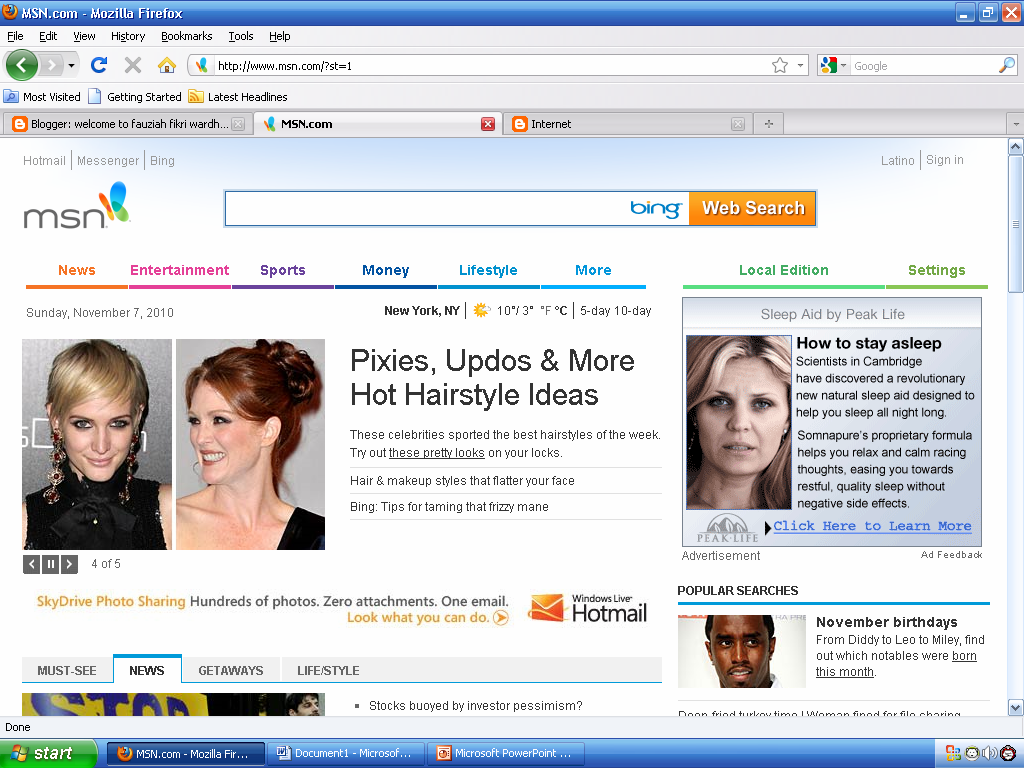
Task: Open the Latest Headlines feed bookmark
Action: (x=238, y=97)
